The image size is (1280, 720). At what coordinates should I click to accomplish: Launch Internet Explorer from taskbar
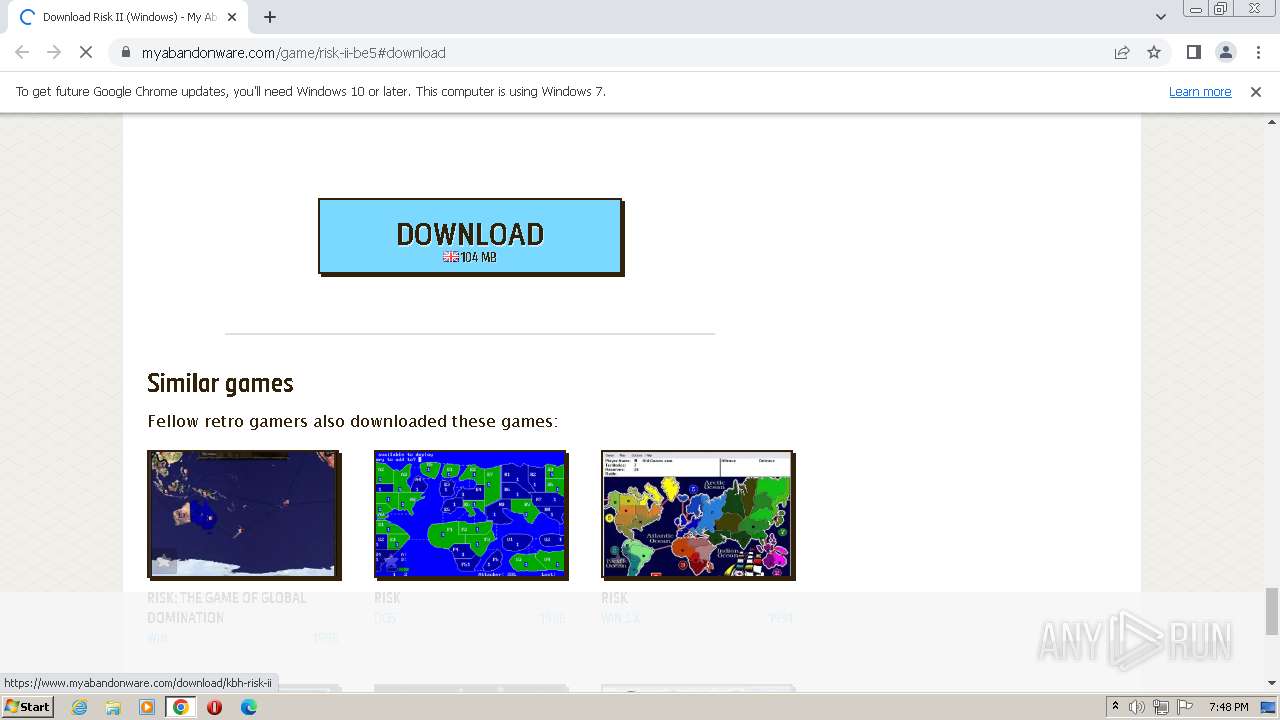click(79, 707)
